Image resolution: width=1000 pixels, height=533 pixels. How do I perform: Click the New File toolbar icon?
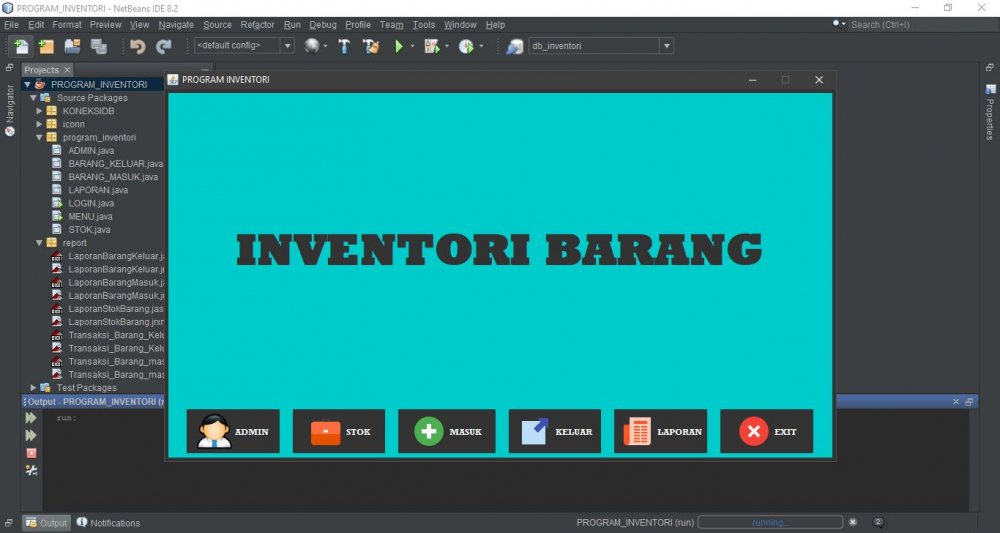pyautogui.click(x=21, y=46)
